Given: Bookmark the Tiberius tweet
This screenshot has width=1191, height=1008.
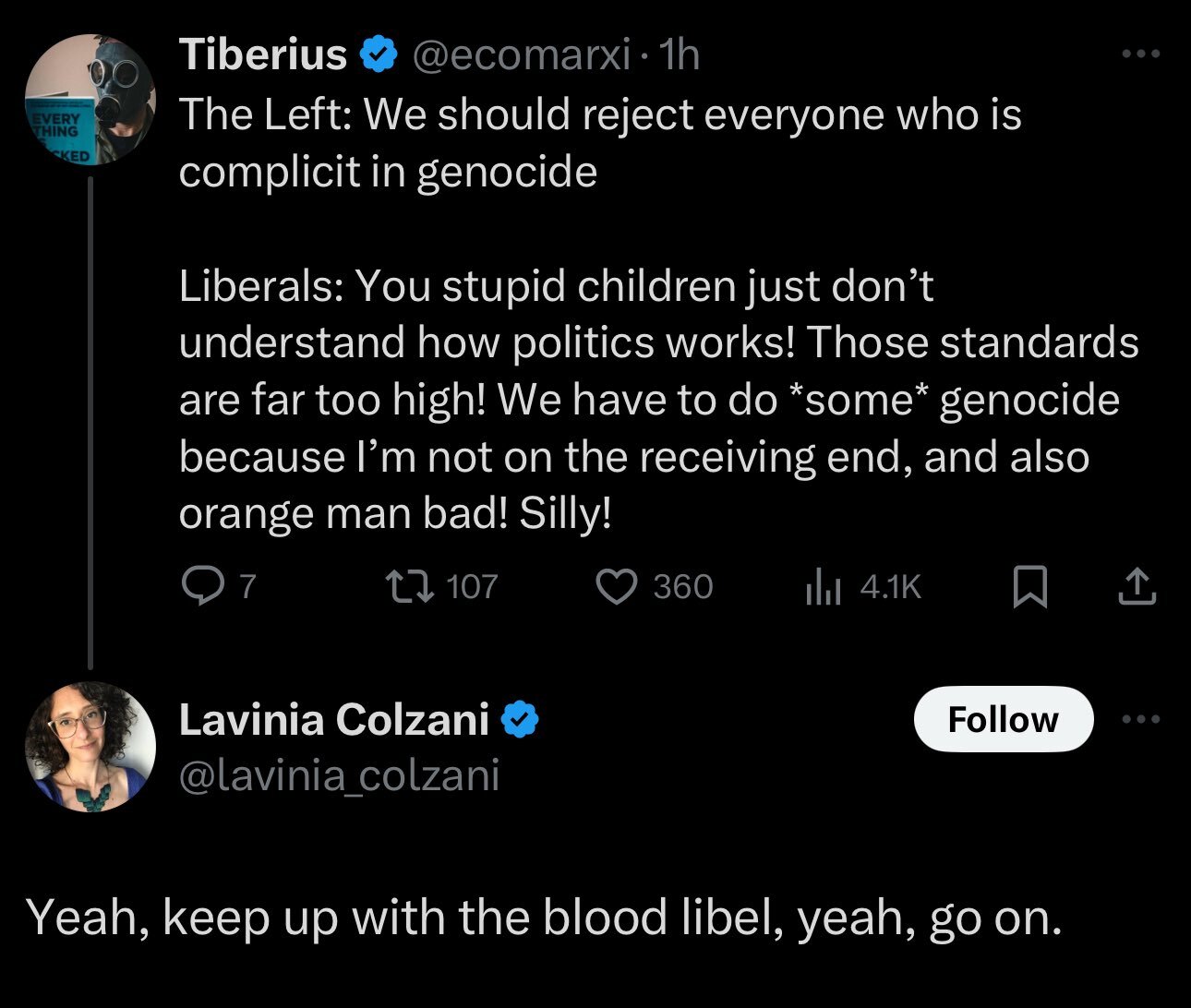Looking at the screenshot, I should point(1029,587).
